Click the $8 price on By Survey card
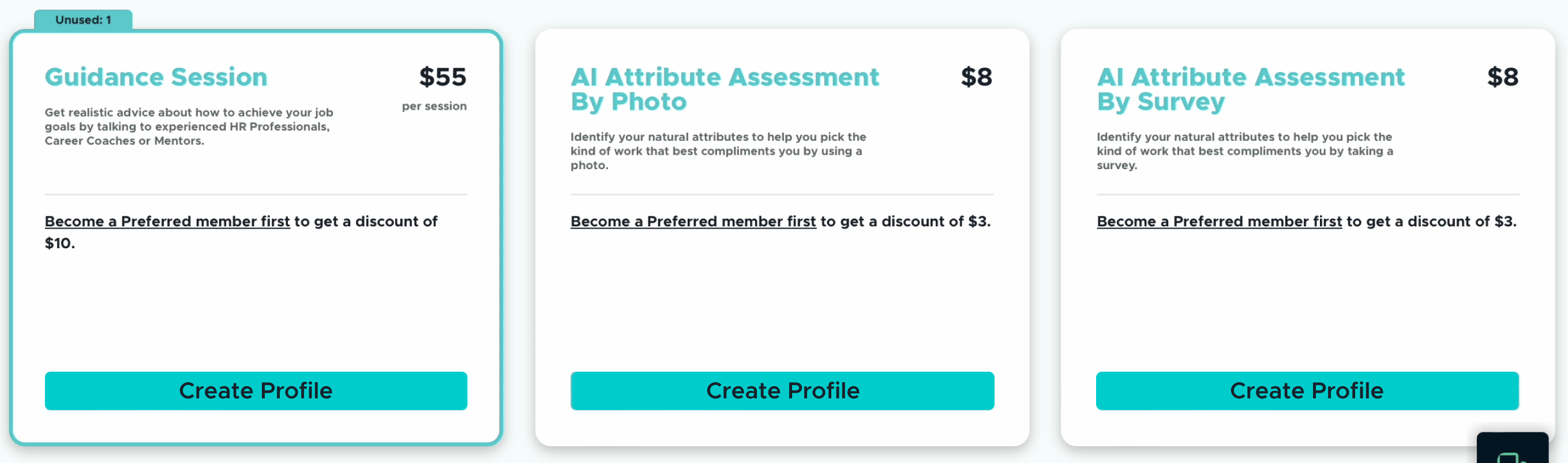This screenshot has height=463, width=1568. pos(1502,77)
